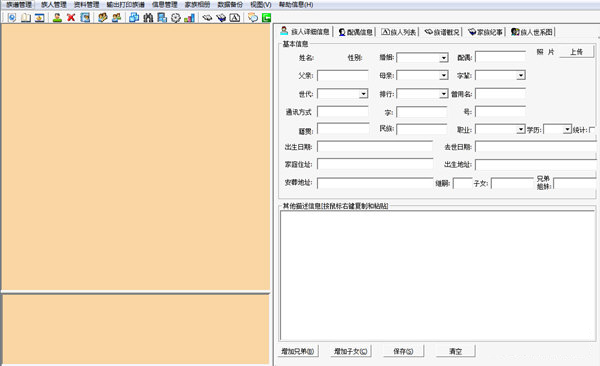Click into the 曾用名 input field
Viewport: 600px width, 366px height.
[500, 94]
